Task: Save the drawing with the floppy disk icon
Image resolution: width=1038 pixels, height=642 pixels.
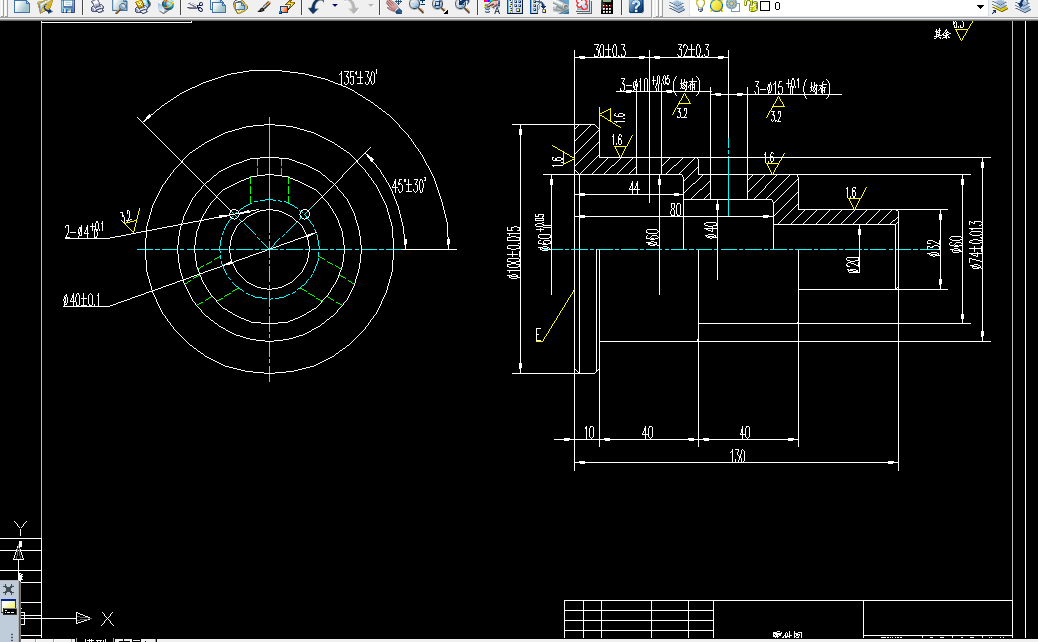Action: coord(68,7)
